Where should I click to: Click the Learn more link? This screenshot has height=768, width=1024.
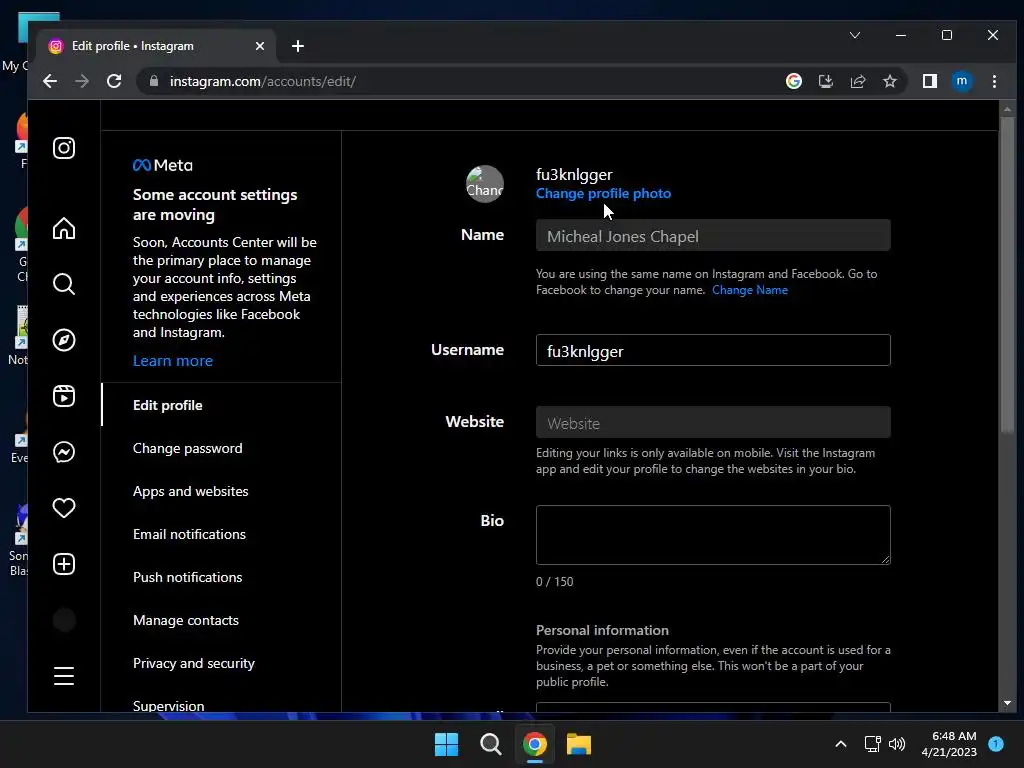172,360
